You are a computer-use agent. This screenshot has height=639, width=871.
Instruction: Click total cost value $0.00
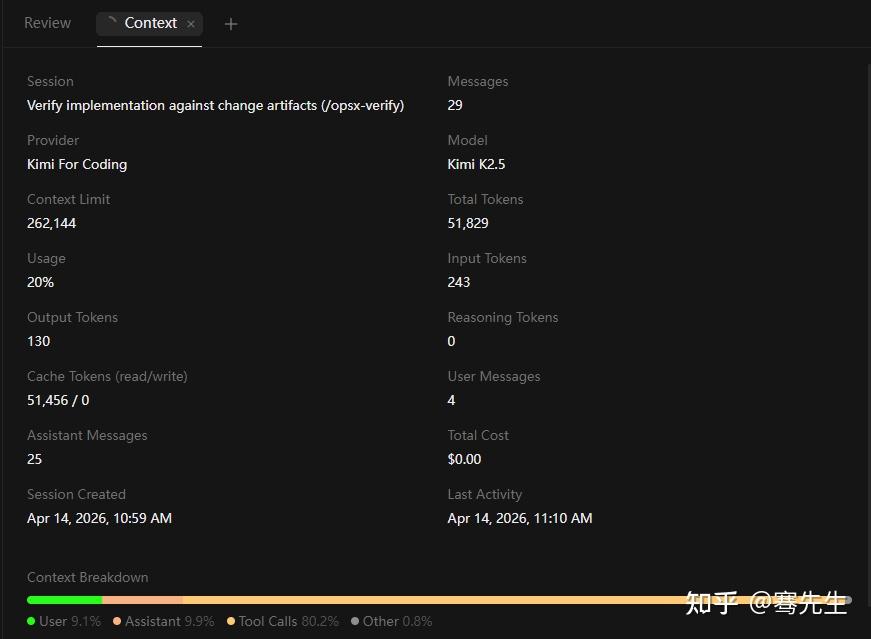(464, 459)
